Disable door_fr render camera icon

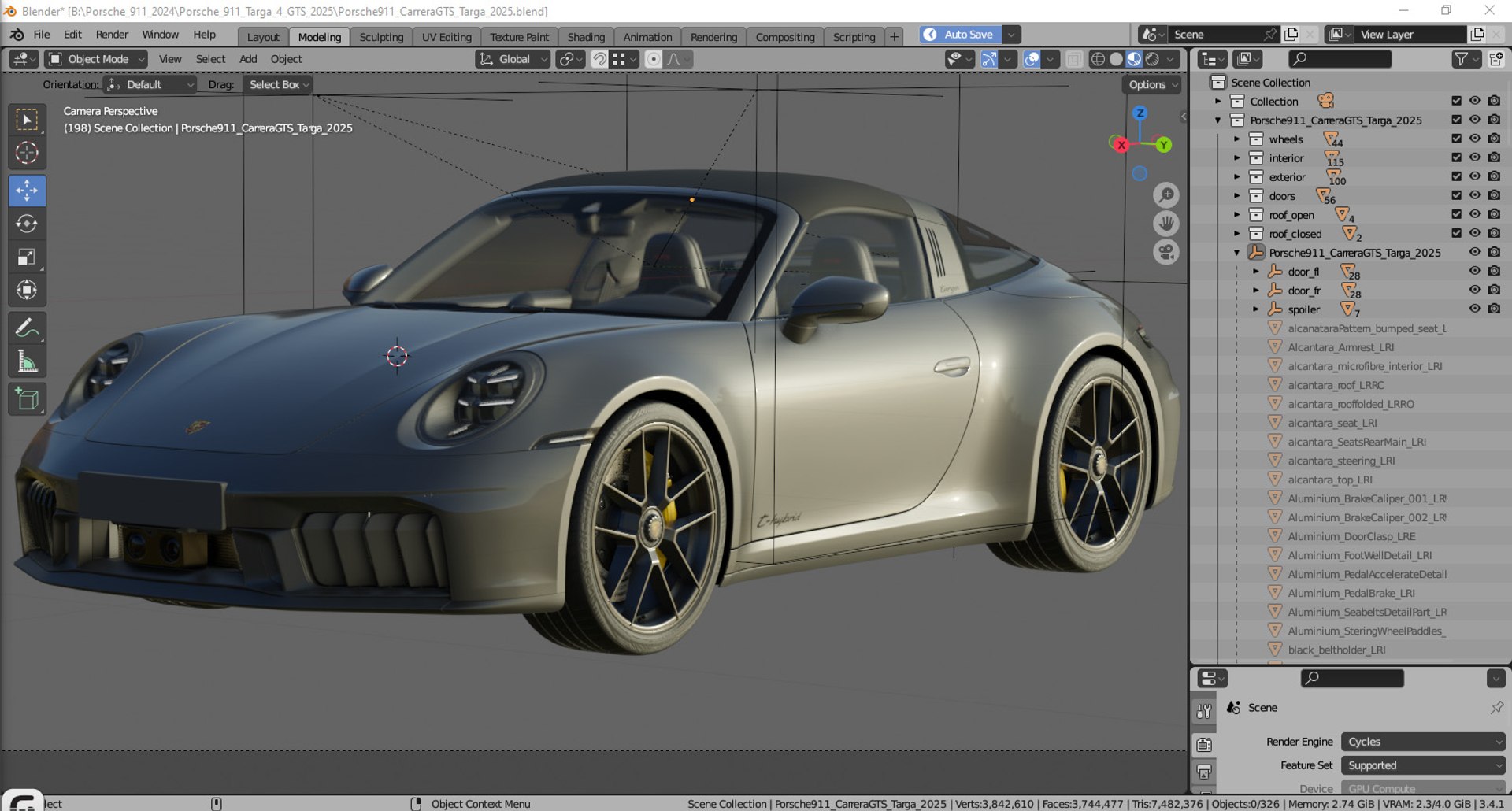pyautogui.click(x=1494, y=290)
